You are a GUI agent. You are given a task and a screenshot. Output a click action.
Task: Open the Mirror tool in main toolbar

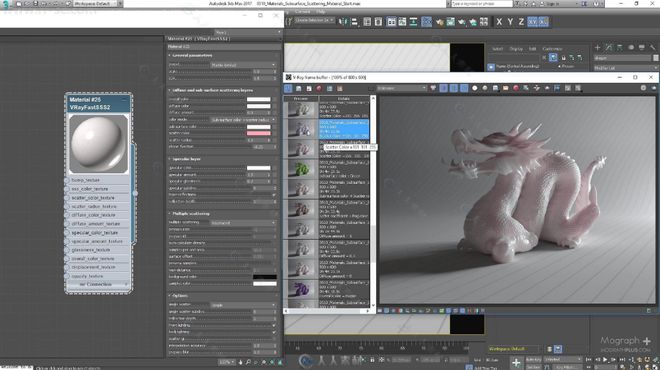point(343,22)
